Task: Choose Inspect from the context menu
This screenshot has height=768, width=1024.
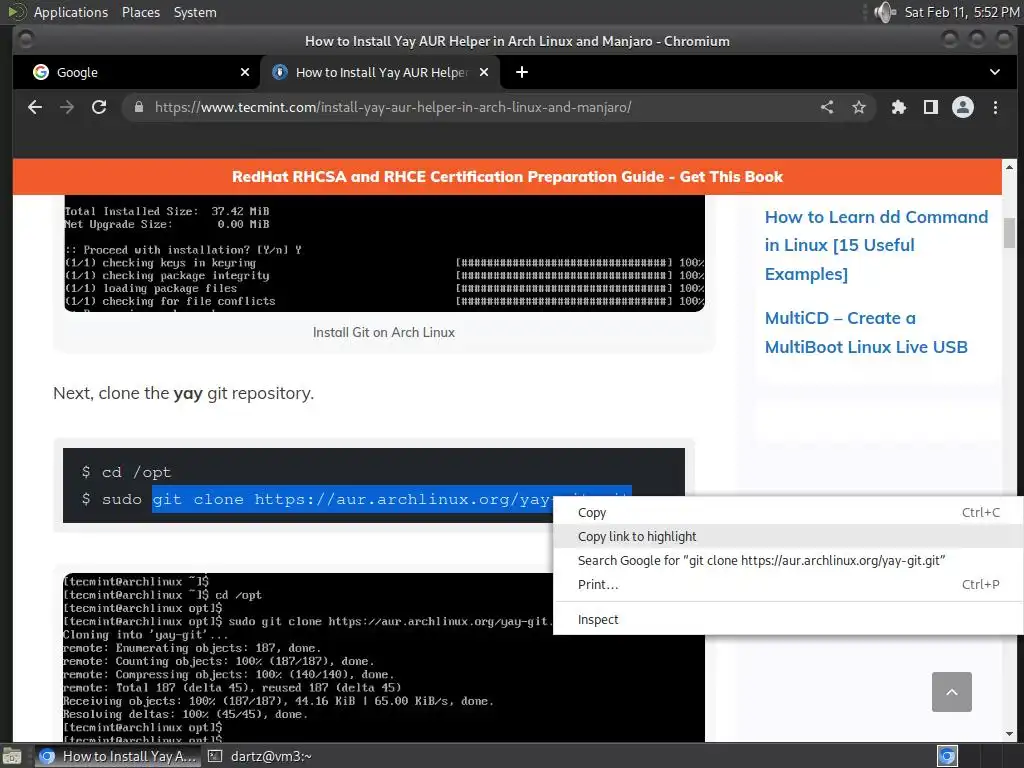Action: 788,619
